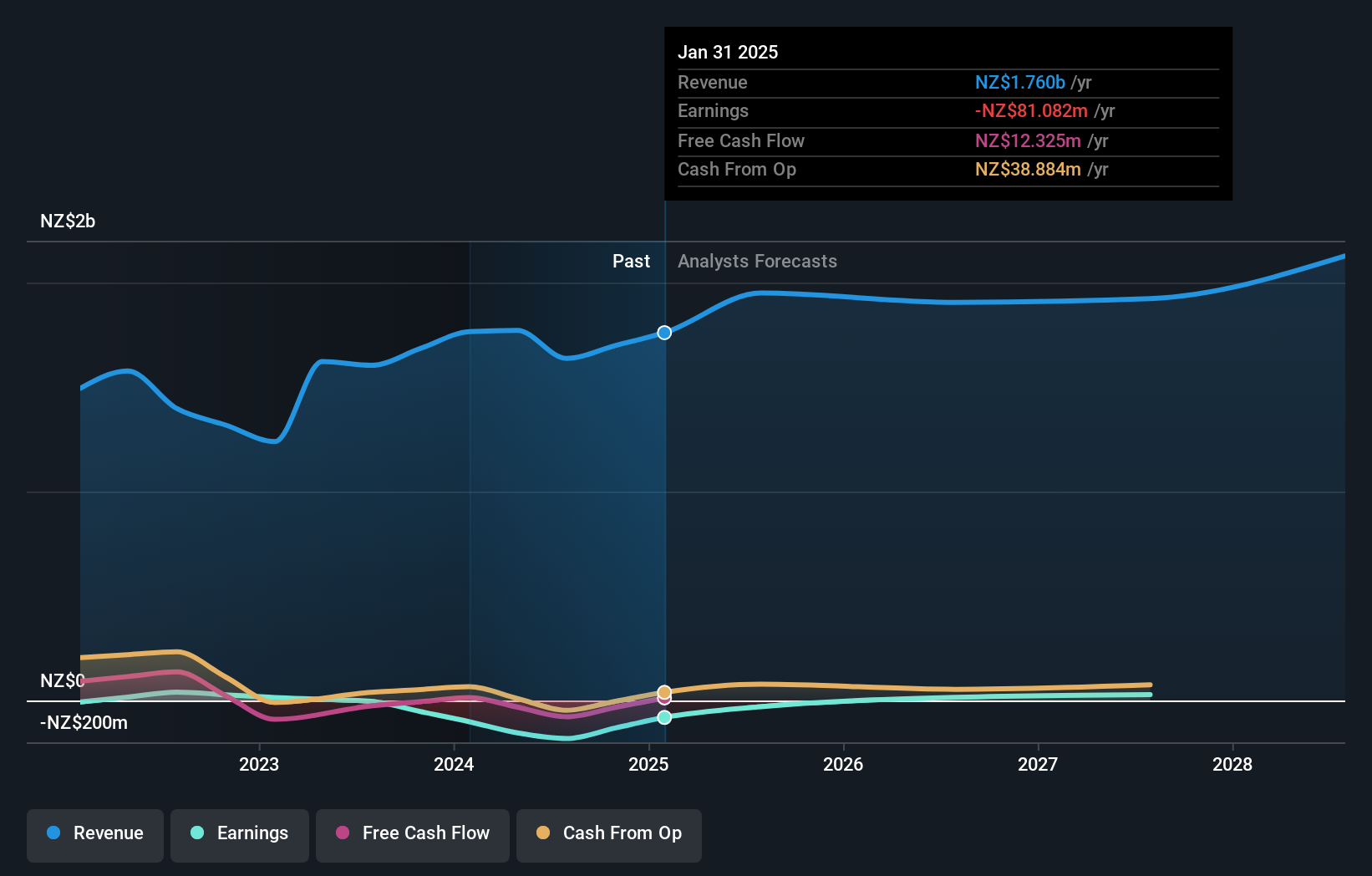Open the Jan 31 2025 tooltip header

tap(728, 52)
